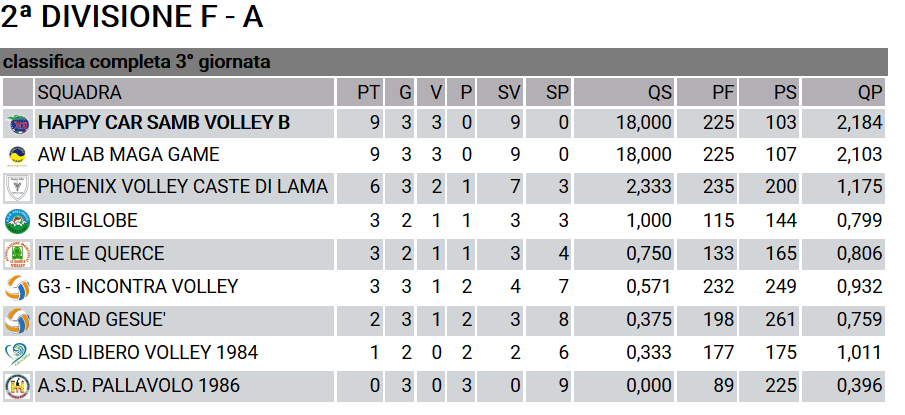Open HAPPY CAR SAMB VOLLEY B team name
The width and height of the screenshot is (905, 415).
coord(164,123)
